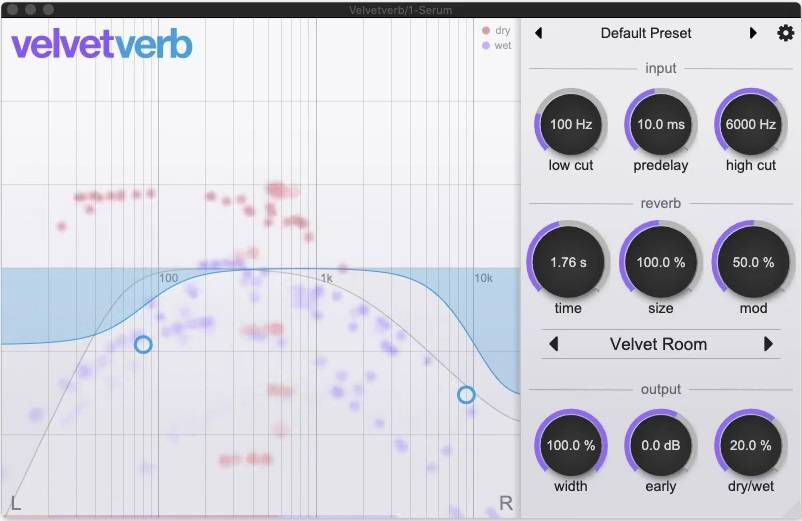Open the Default Preset menu
Viewport: 802px width, 521px height.
click(646, 33)
